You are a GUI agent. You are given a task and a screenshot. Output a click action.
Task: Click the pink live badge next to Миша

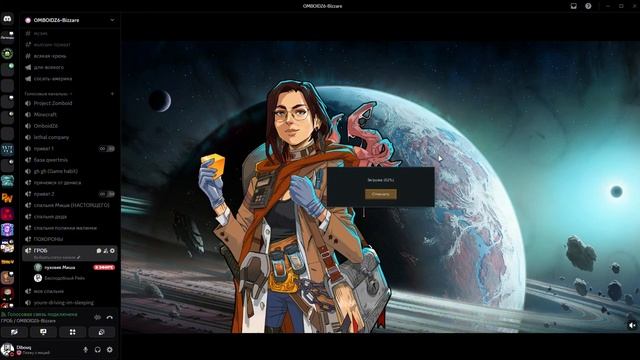(104, 267)
